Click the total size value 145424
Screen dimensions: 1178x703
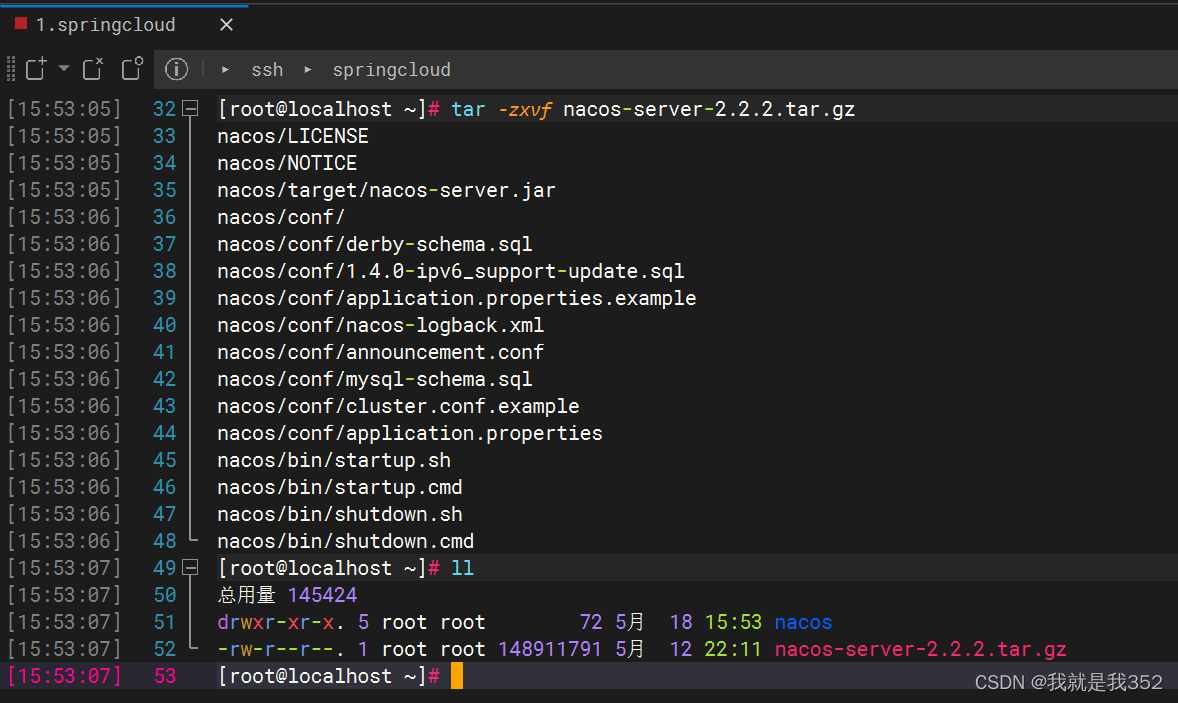(x=322, y=596)
